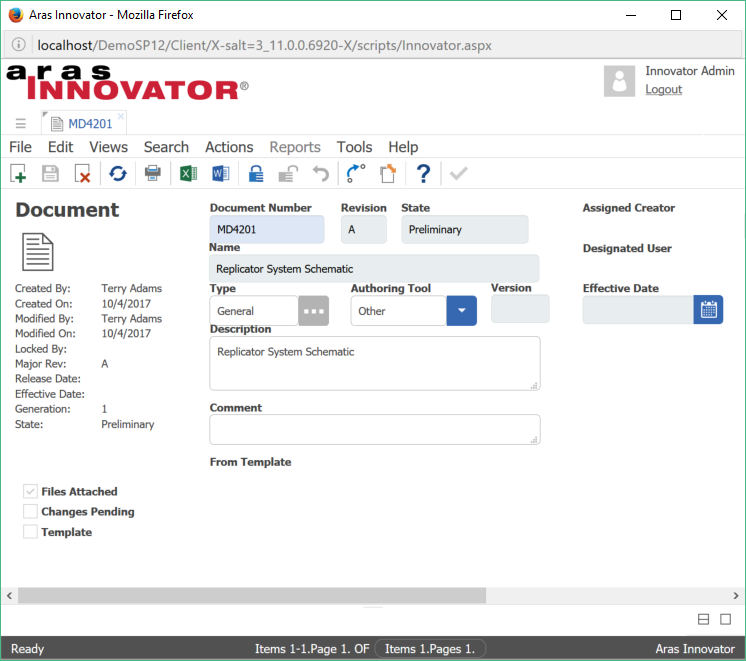Screen dimensions: 746x661
Task: Click the 'Designated User' label
Action: pyautogui.click(x=627, y=248)
